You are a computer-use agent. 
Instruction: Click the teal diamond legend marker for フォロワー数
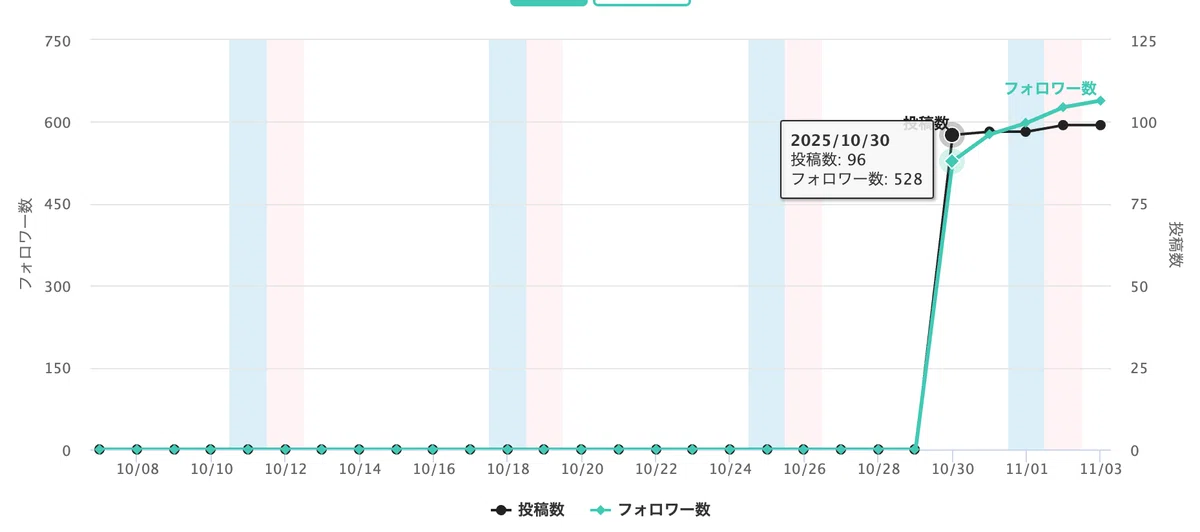tap(601, 510)
